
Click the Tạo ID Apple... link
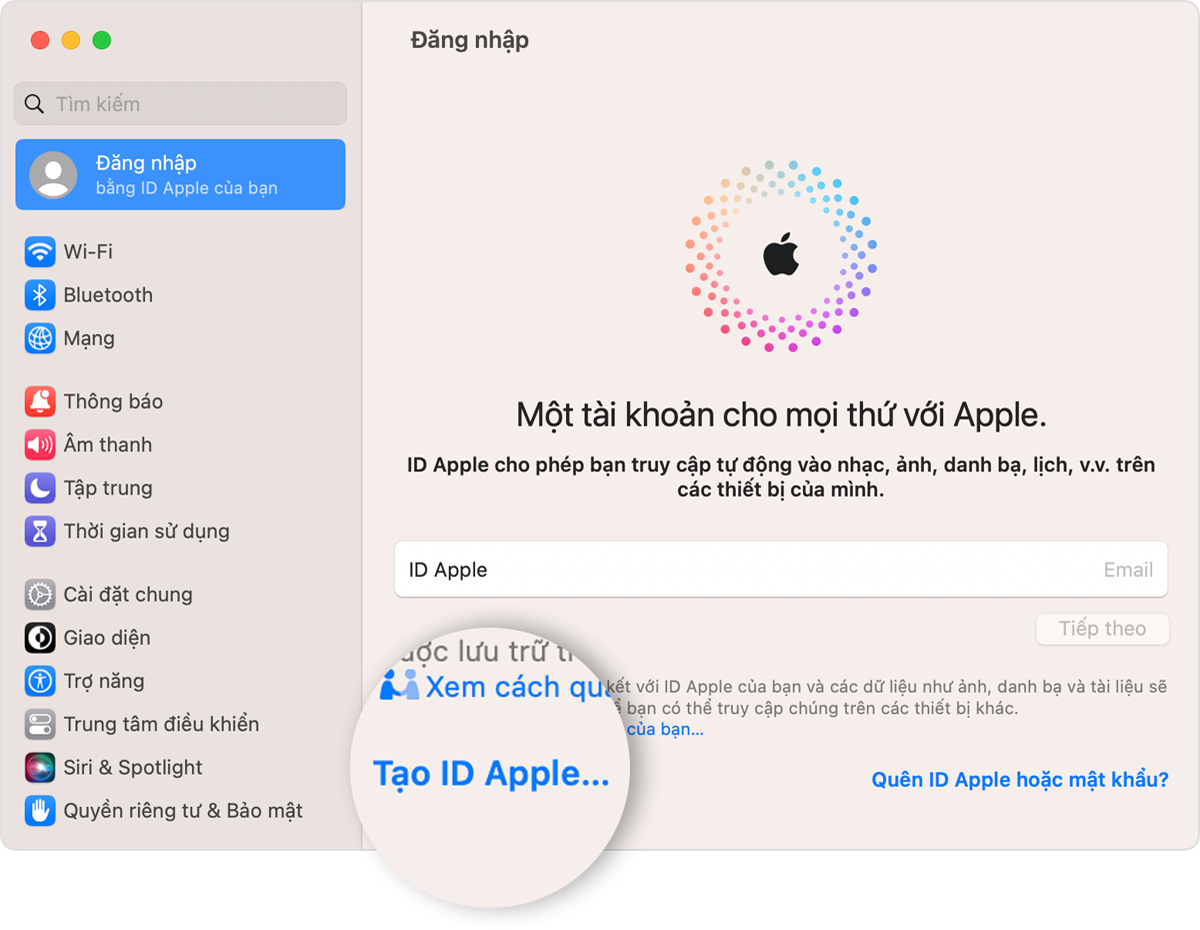(491, 774)
